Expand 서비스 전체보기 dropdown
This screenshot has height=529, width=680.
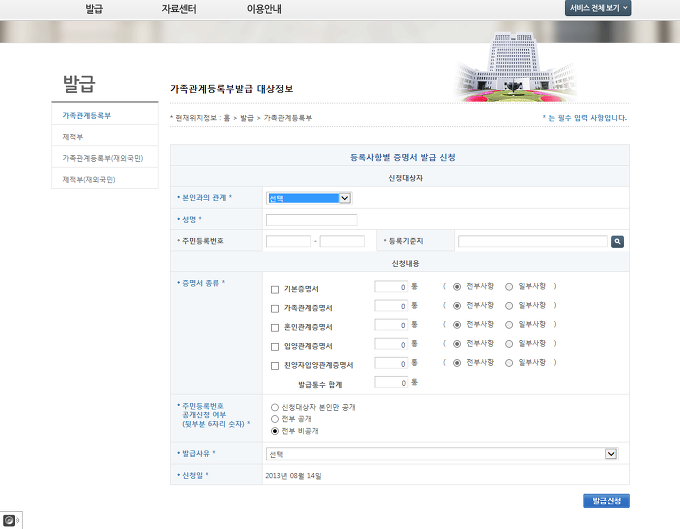[598, 8]
